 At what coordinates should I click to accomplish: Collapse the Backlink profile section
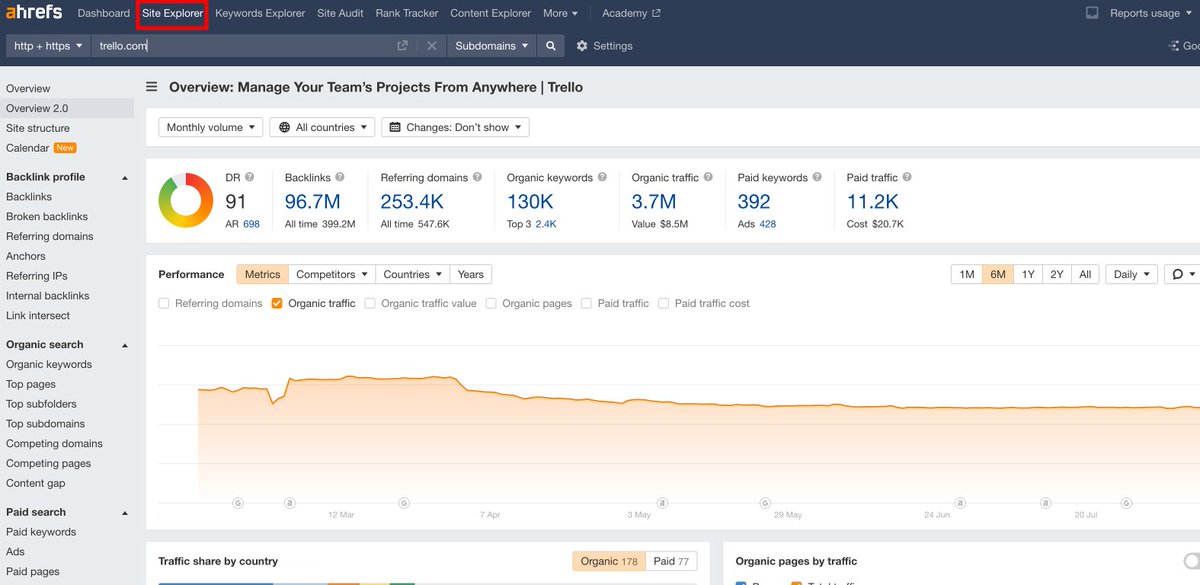(125, 178)
